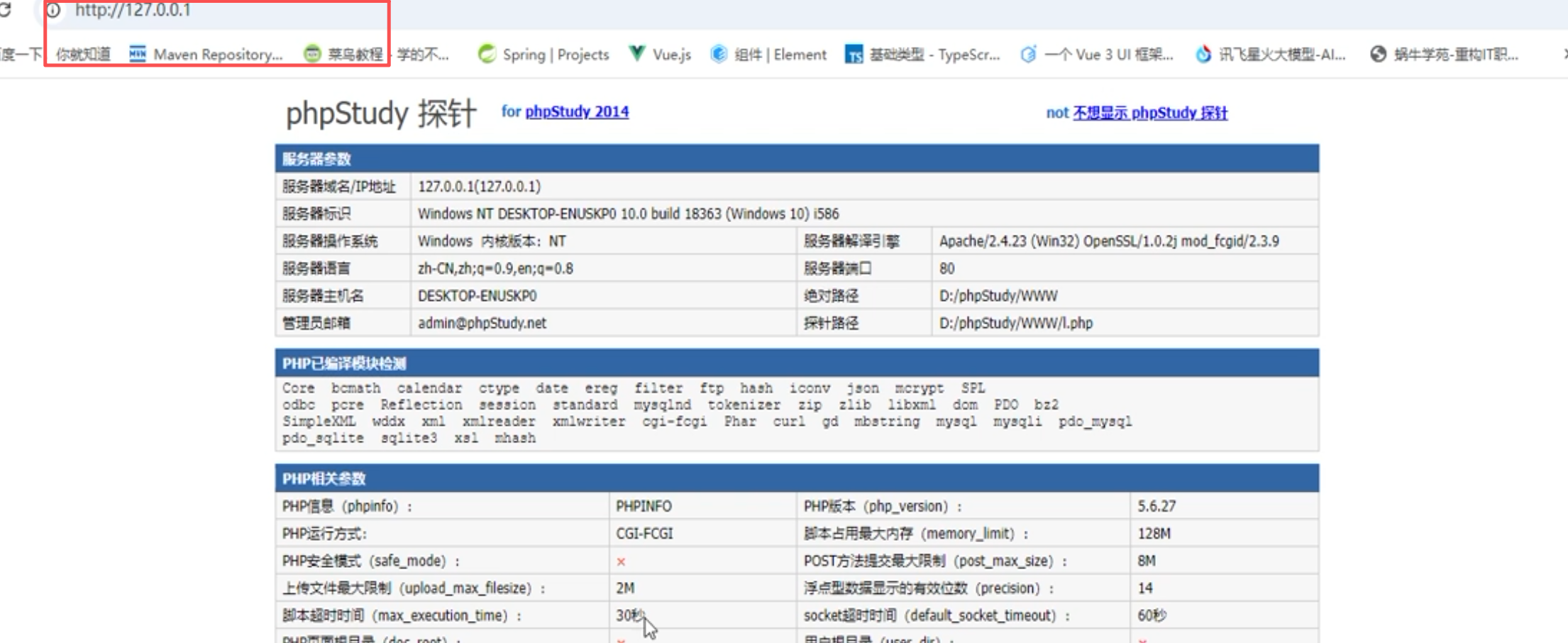This screenshot has height=643, width=1568.
Task: Click the 不想显示 phpStudy 探针 link
Action: pyautogui.click(x=1150, y=113)
